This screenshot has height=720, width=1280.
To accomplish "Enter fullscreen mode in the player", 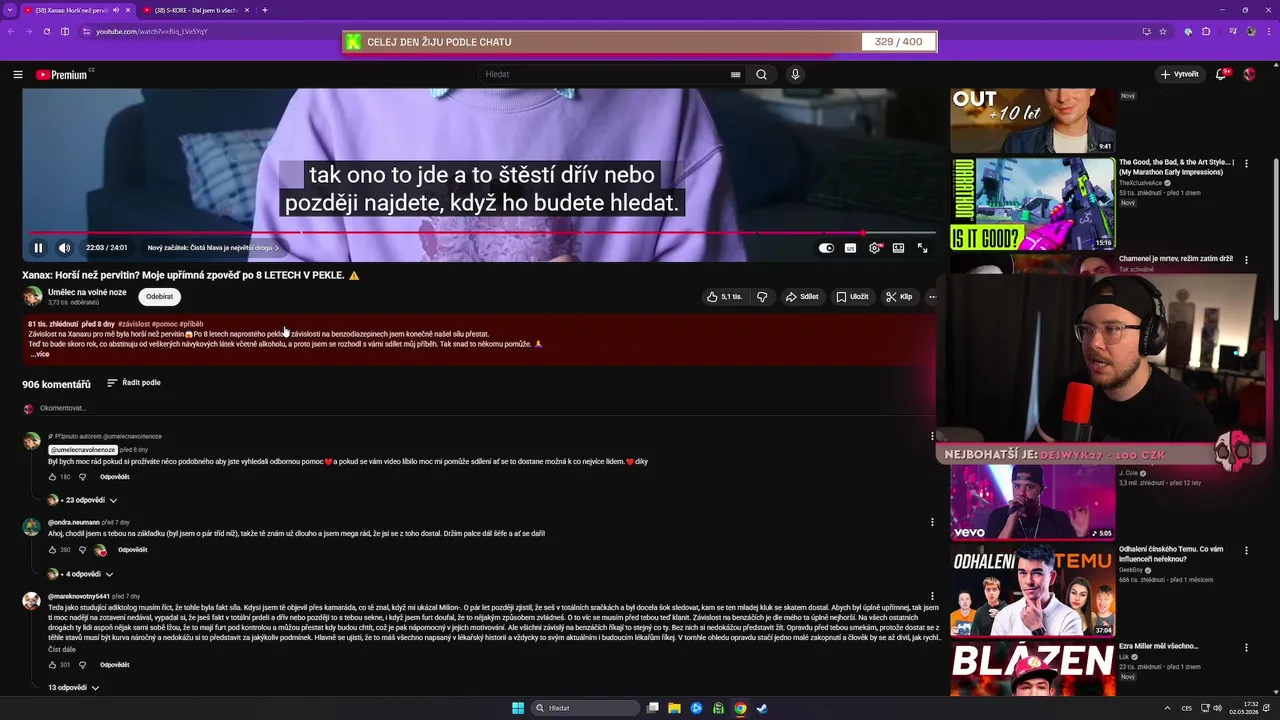I will tap(922, 248).
